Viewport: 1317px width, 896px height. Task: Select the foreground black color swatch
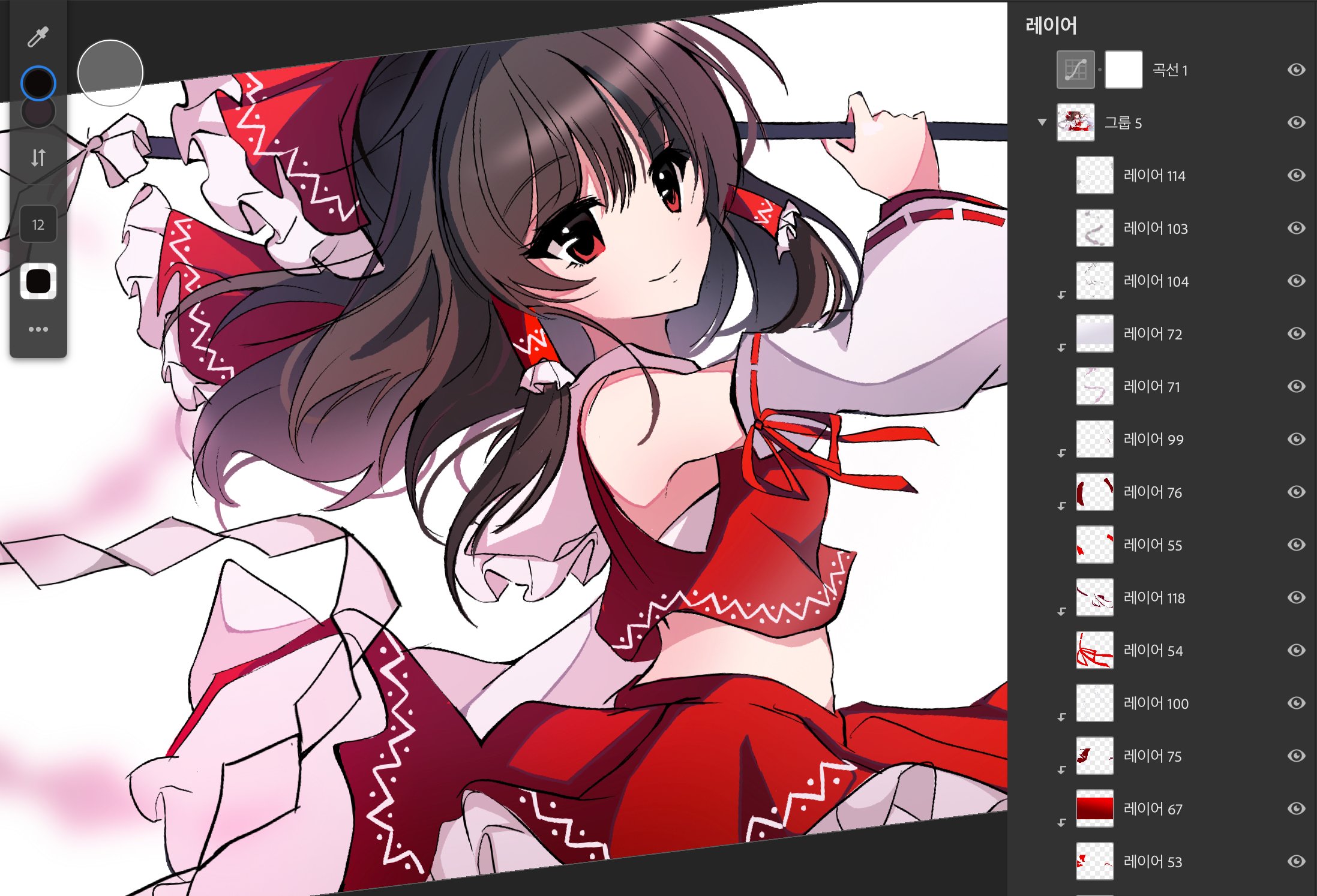click(x=38, y=83)
